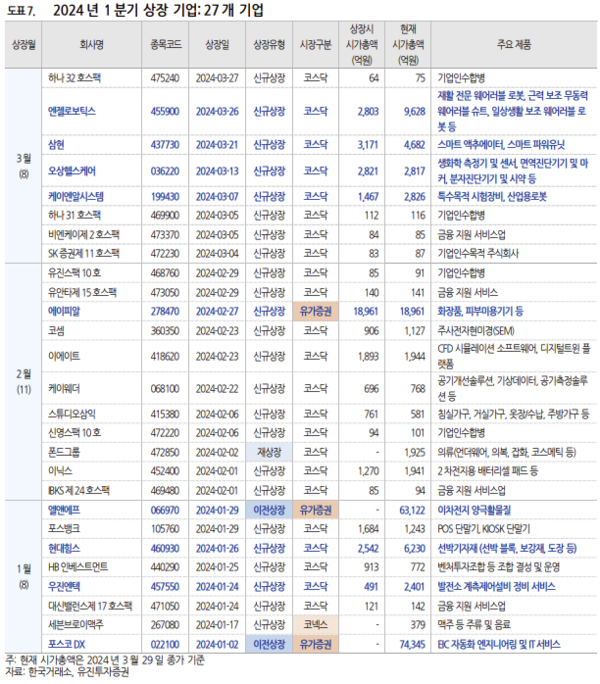Select company name 우진엔텍
The width and height of the screenshot is (600, 684).
[x=64, y=587]
